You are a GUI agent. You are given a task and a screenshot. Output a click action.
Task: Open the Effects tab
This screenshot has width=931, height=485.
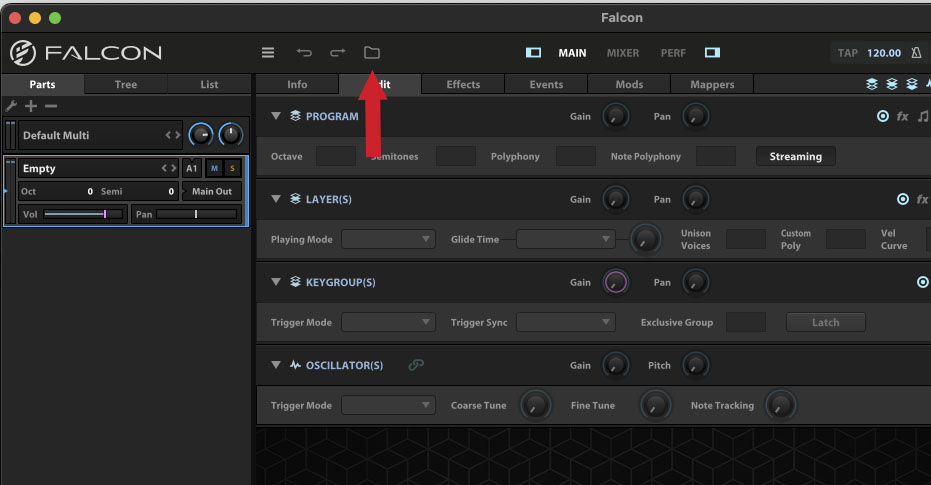[x=463, y=84]
